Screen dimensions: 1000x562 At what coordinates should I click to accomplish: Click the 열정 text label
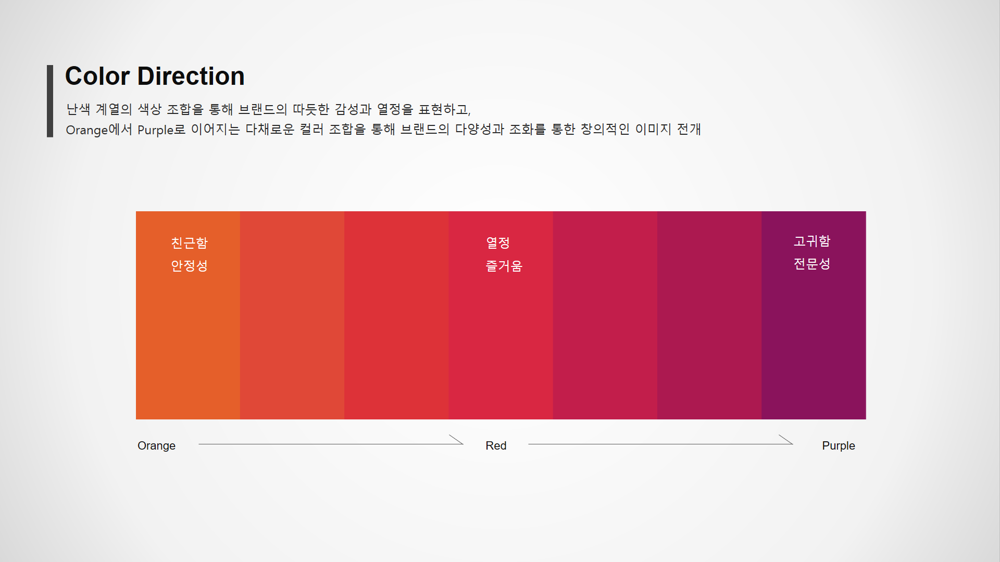[498, 243]
